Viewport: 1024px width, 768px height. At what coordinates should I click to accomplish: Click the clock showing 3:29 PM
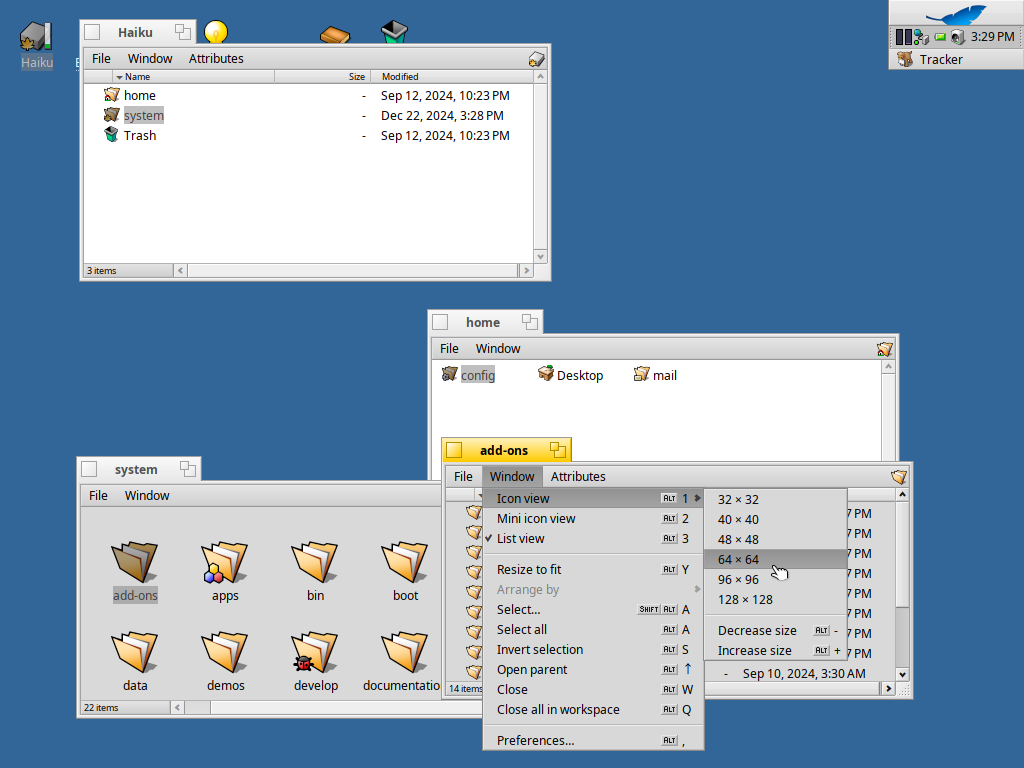tap(992, 37)
